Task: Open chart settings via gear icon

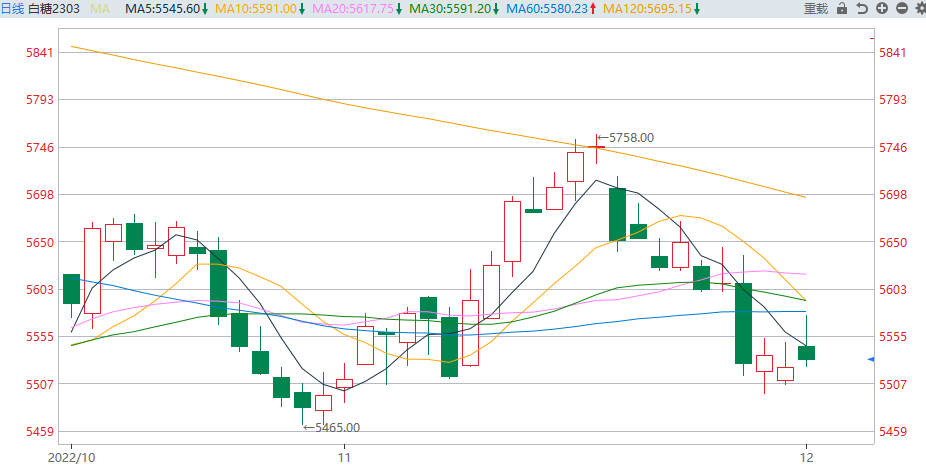Action: pos(918,8)
